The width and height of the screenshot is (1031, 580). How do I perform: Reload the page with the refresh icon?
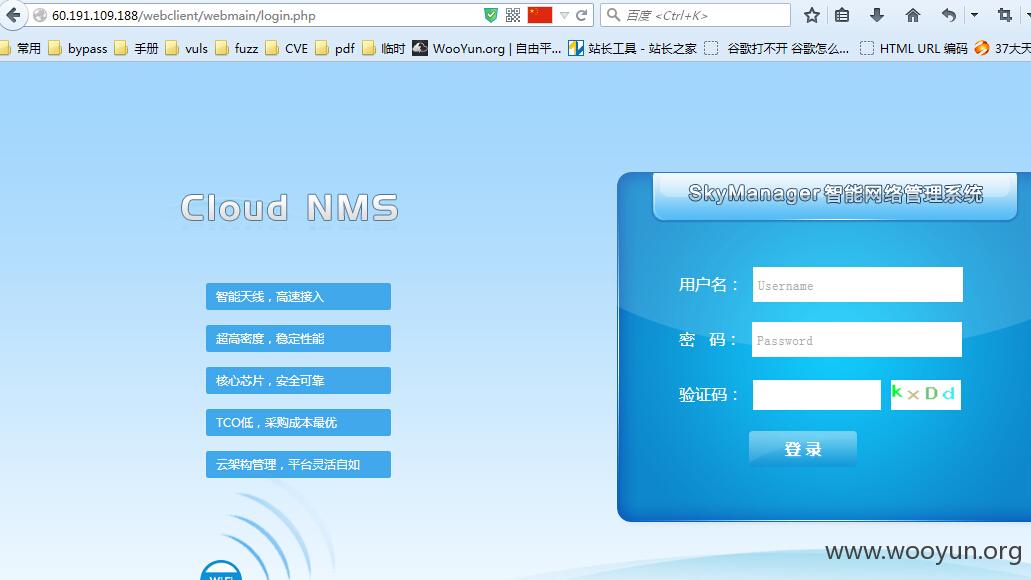tap(581, 15)
